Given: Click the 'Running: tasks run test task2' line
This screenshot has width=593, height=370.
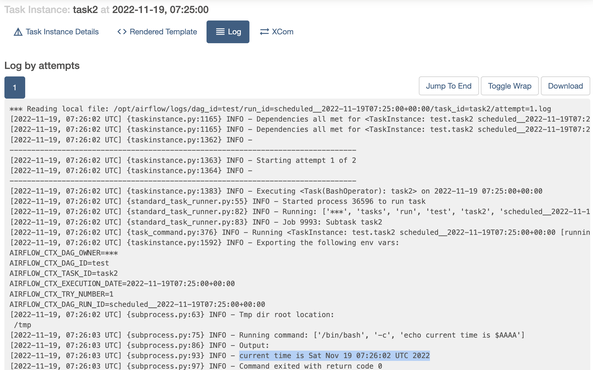Looking at the screenshot, I should point(300,211).
